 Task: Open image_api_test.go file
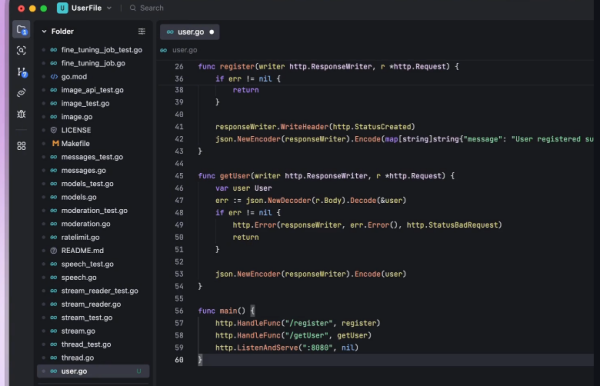[92, 90]
